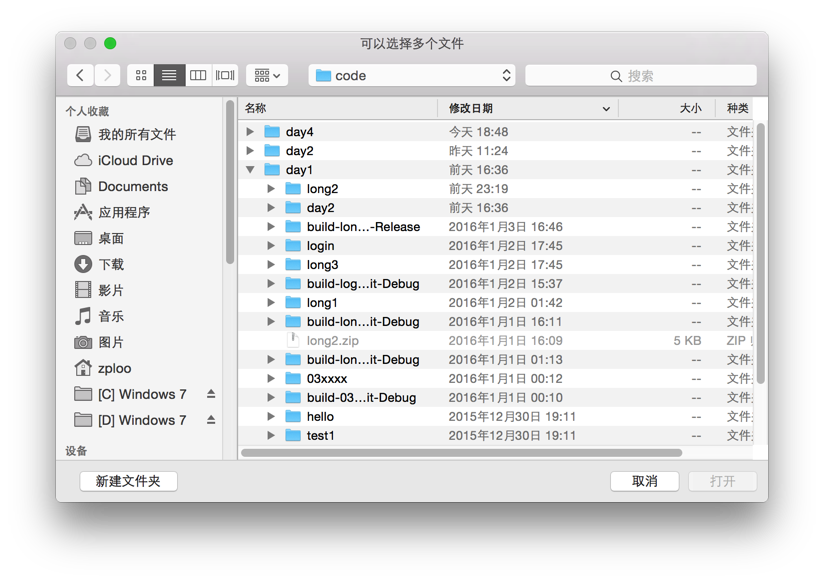Viewport: 824px width, 582px height.
Task: Select the long2.zip file icon
Action: pyautogui.click(x=293, y=340)
